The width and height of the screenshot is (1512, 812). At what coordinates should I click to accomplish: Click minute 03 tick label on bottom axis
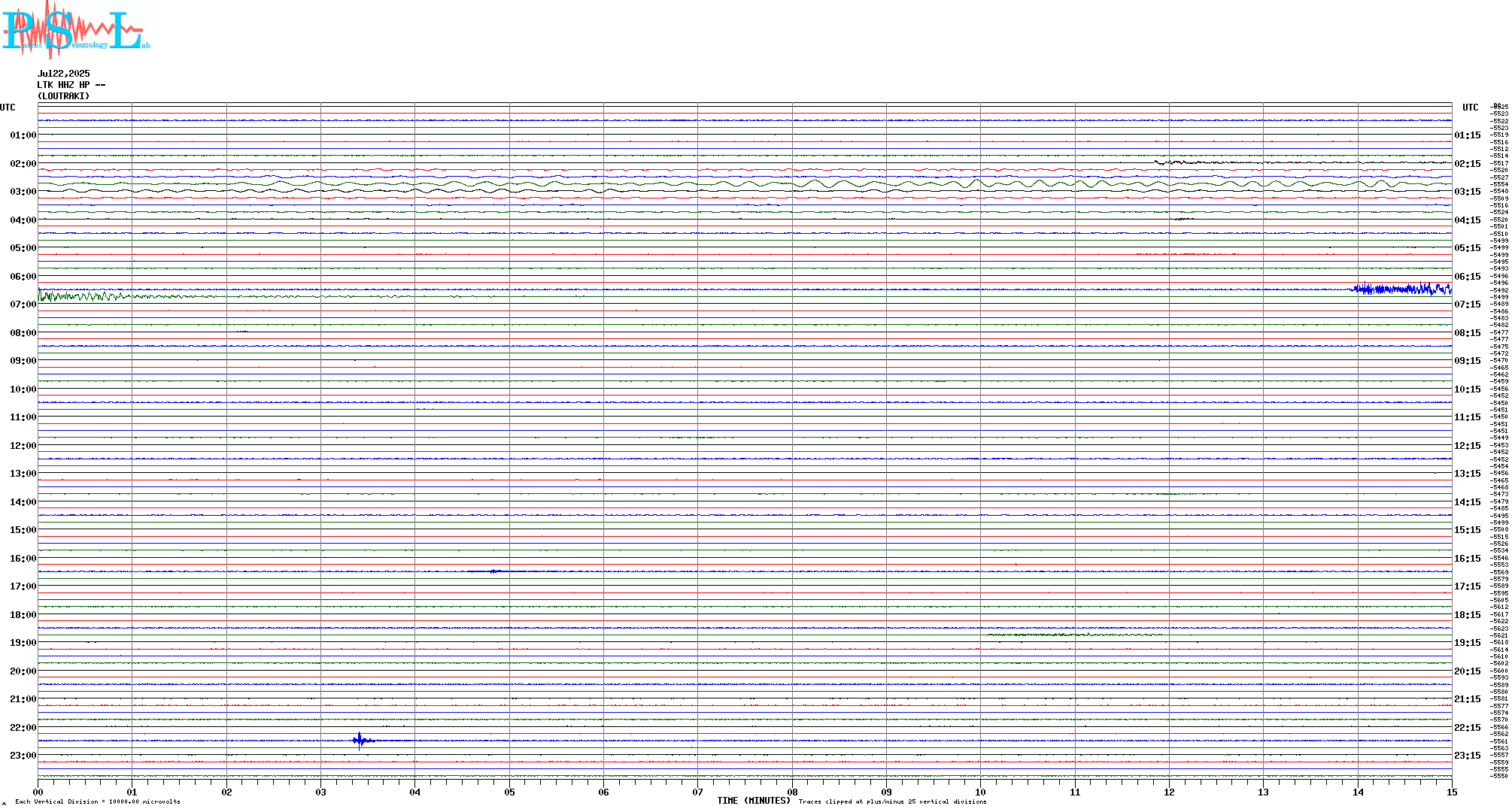coord(320,792)
